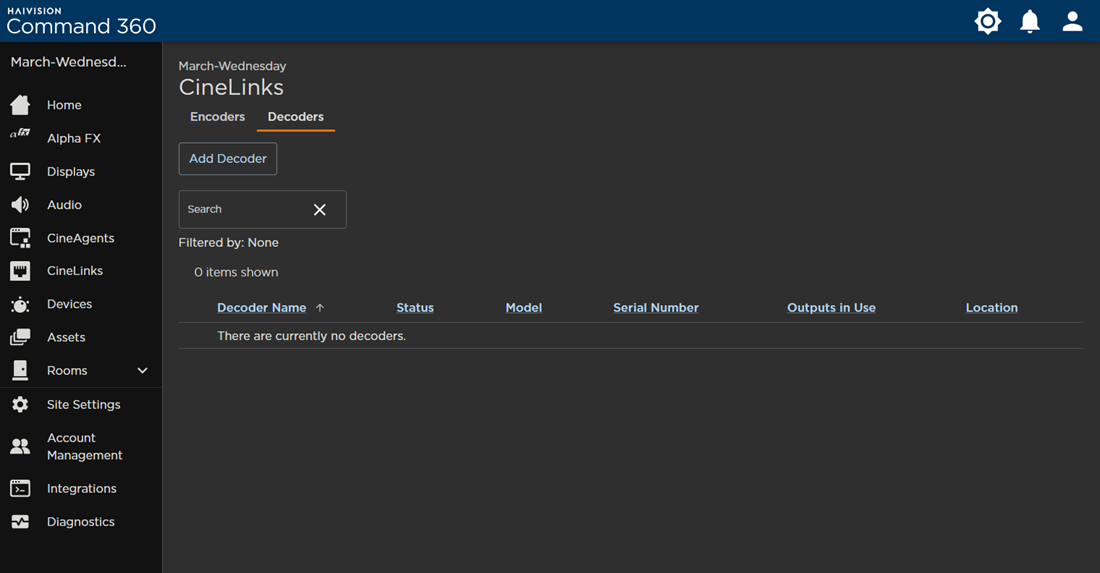
Task: Open the notifications bell
Action: (x=1030, y=21)
